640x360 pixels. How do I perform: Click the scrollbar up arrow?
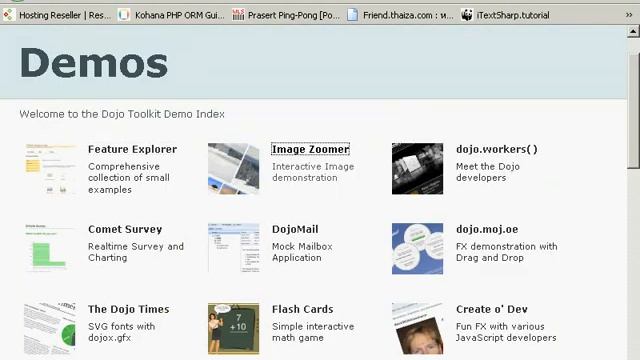[633, 31]
